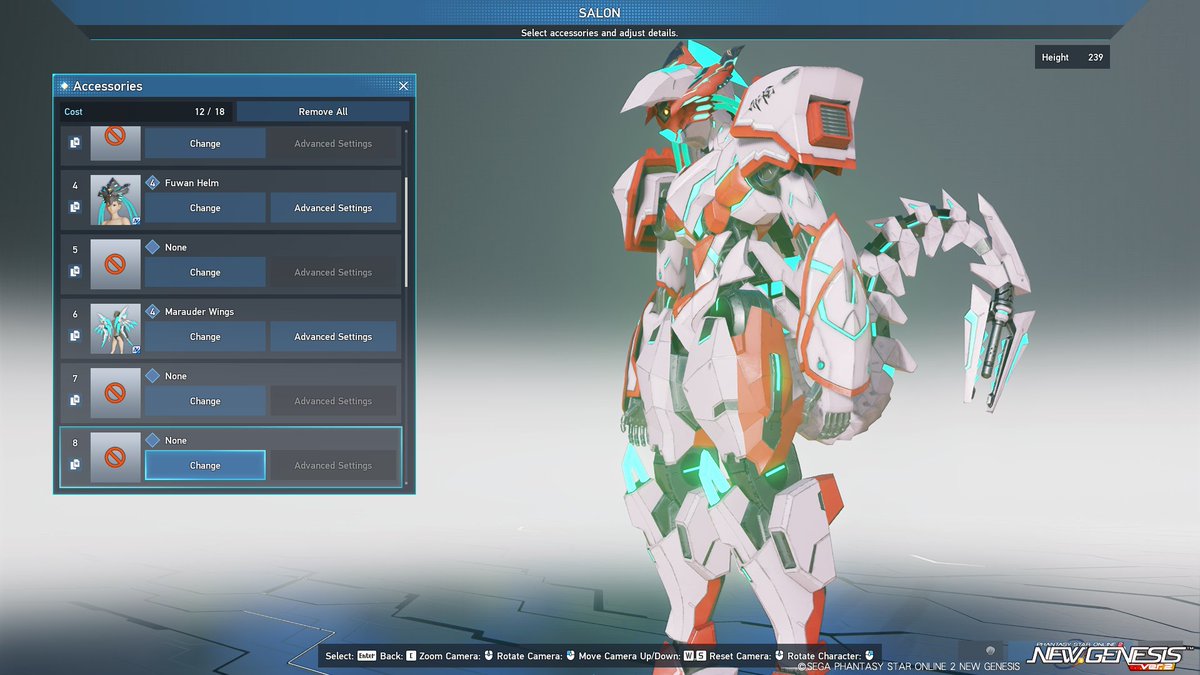
Task: Click the Cost 12 / 18 value
Action: [x=210, y=112]
